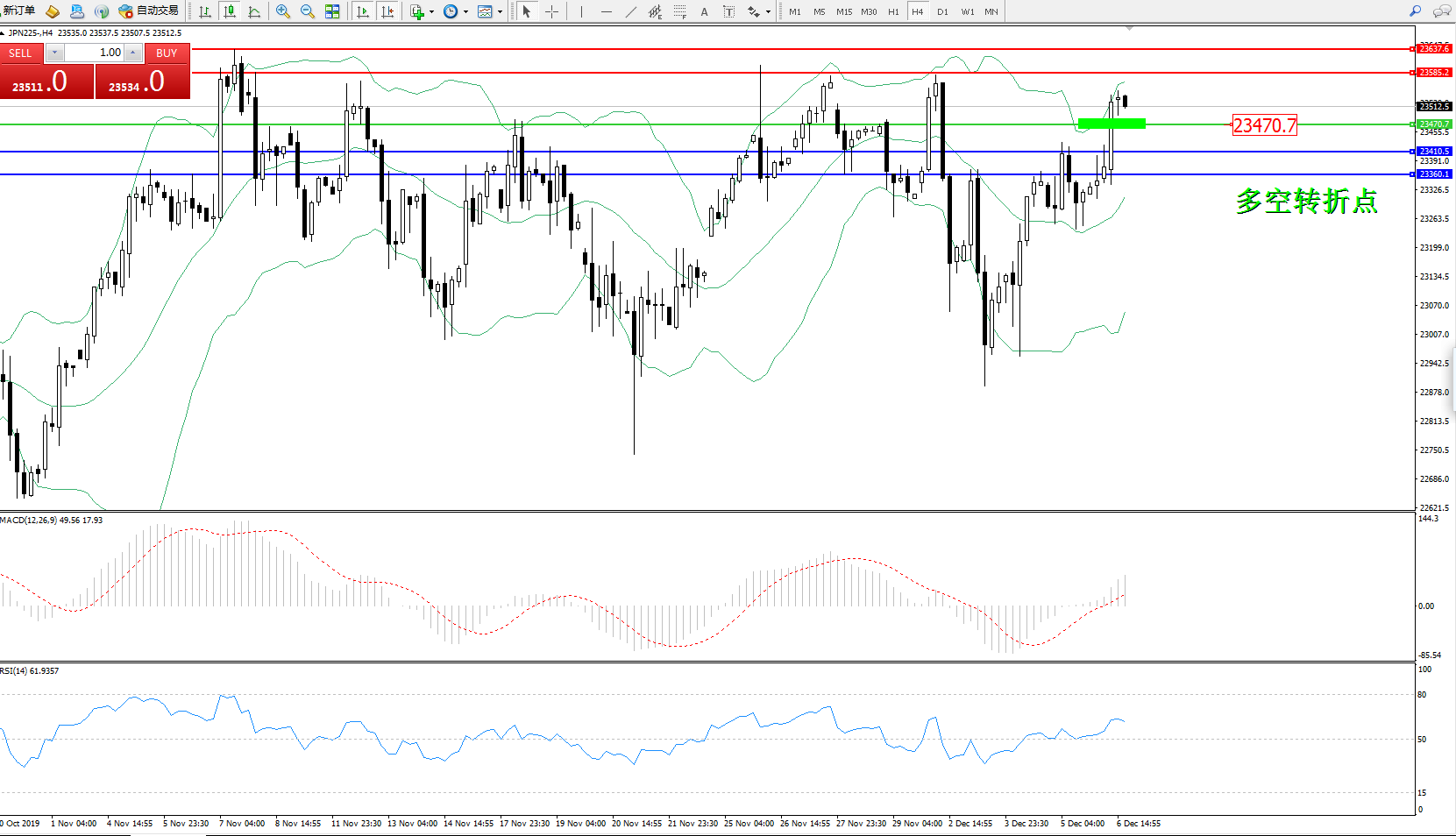
Task: Click the zoom in magnifier icon
Action: click(282, 11)
